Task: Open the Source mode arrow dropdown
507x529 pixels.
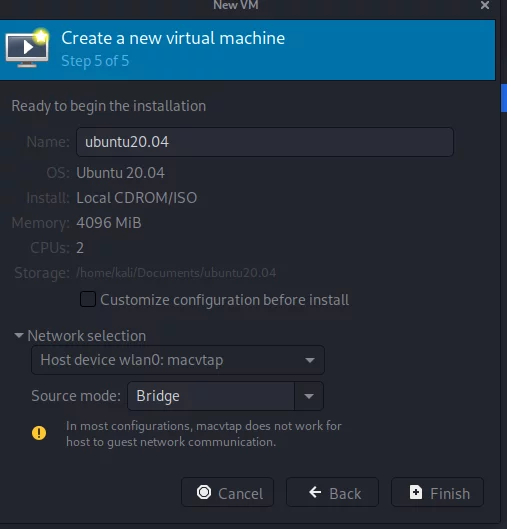Action: click(x=309, y=396)
